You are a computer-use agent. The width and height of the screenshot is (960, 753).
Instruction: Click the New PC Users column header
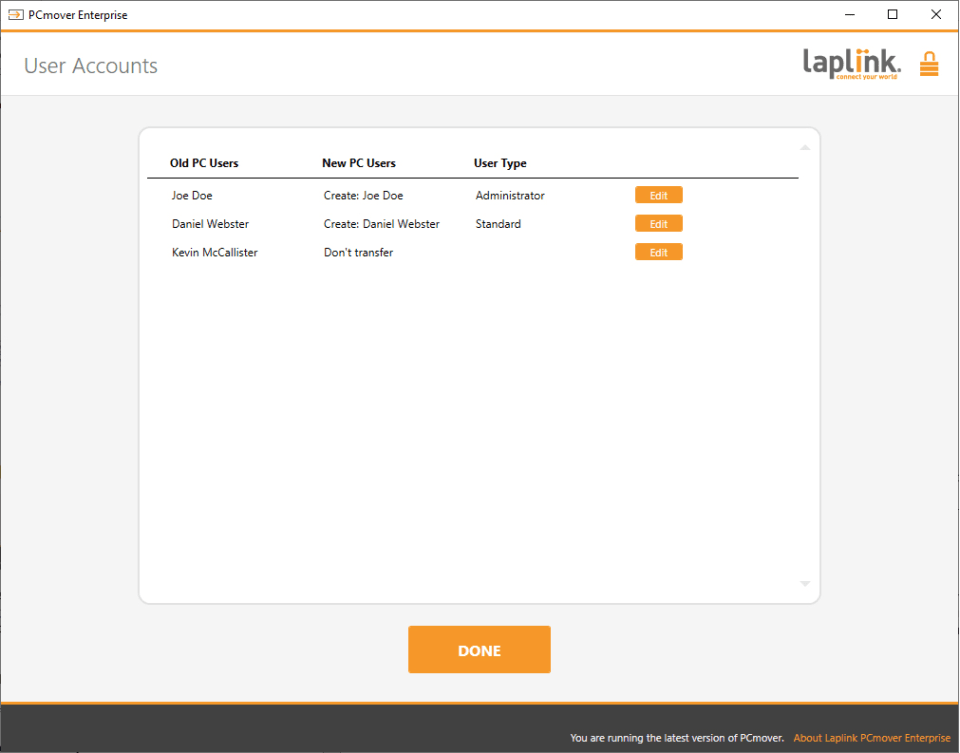coord(358,163)
